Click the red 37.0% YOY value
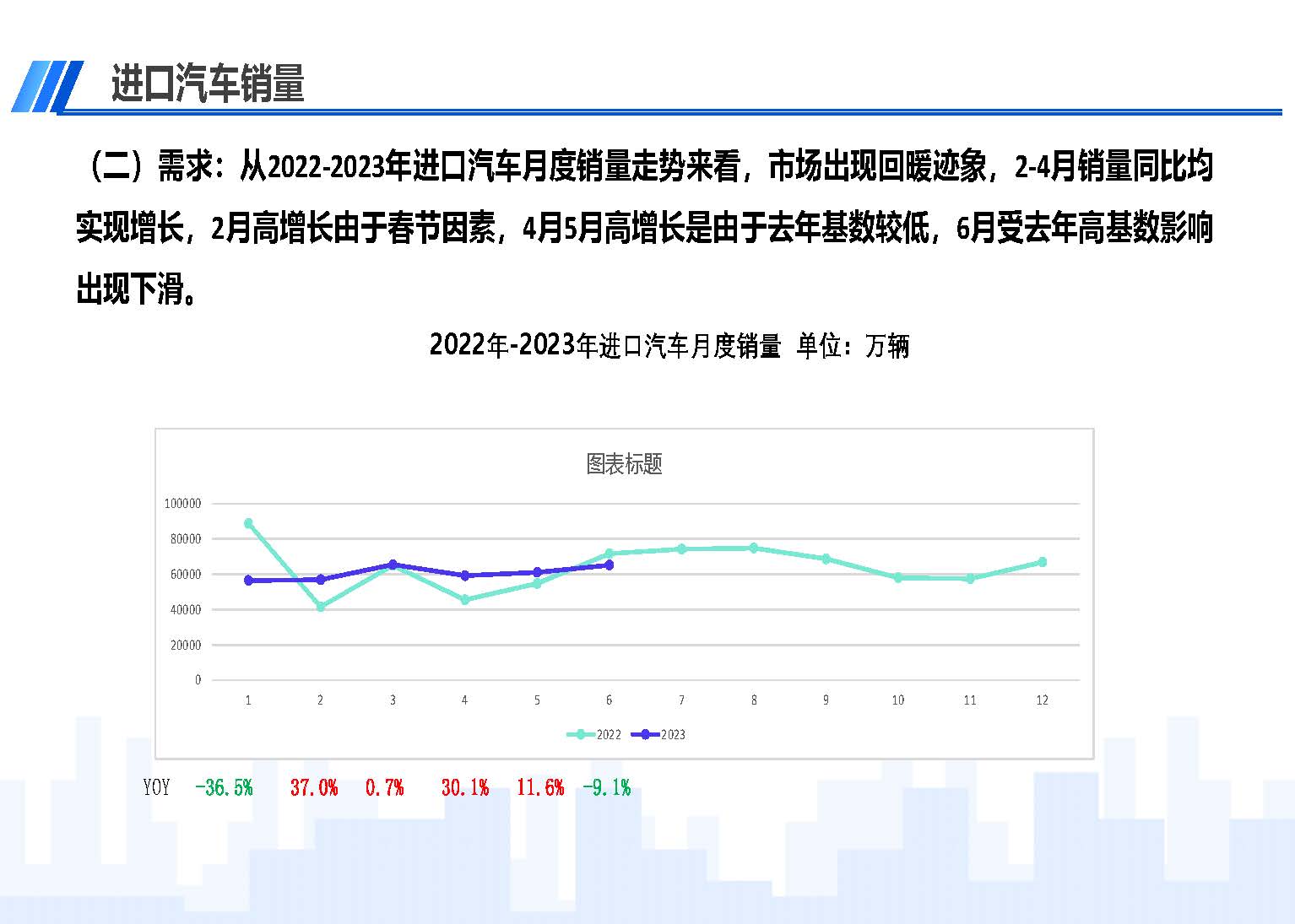1295x924 pixels. pos(314,788)
